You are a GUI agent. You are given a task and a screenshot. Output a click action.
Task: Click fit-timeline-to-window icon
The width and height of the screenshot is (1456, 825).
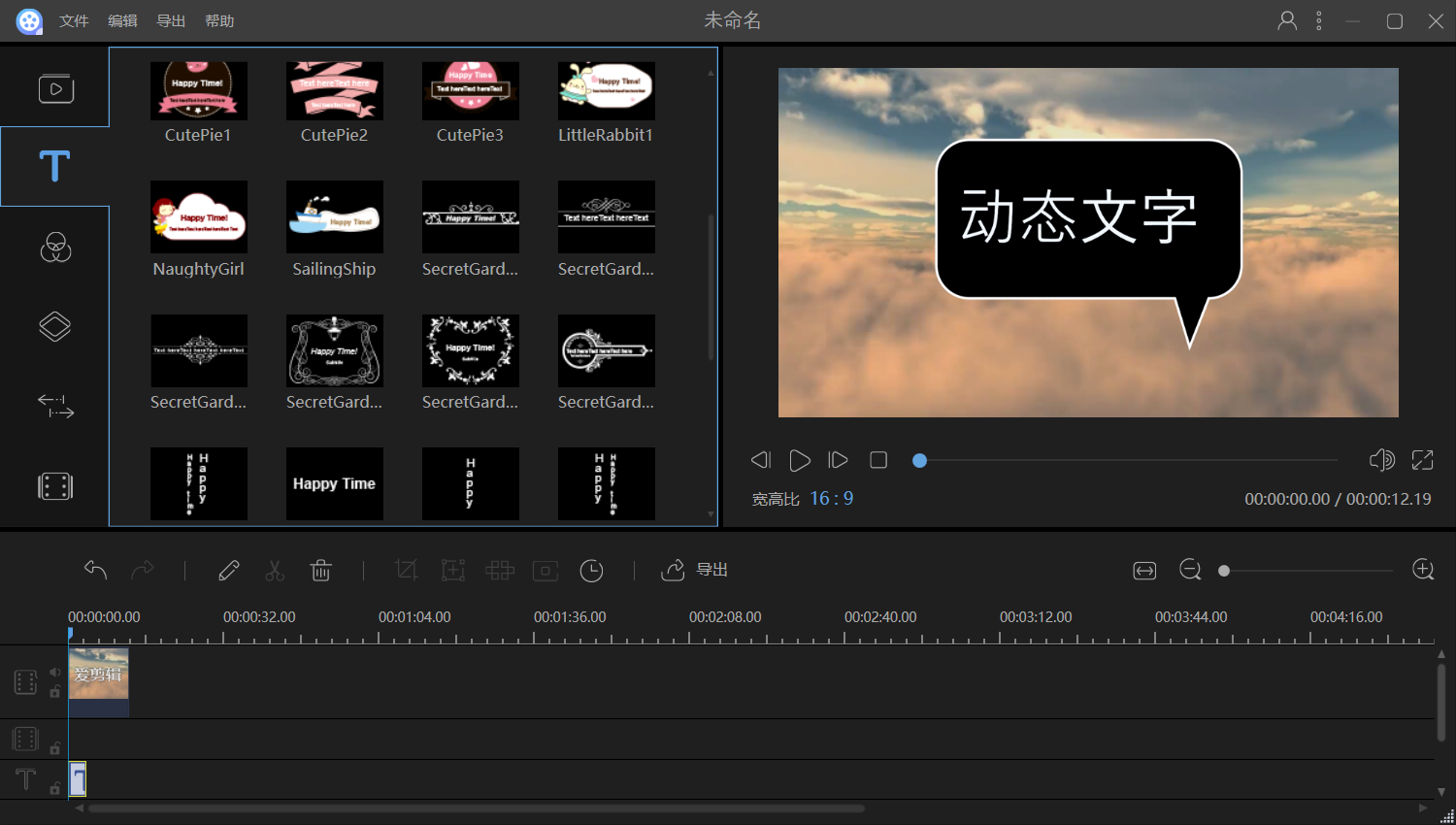(1144, 571)
